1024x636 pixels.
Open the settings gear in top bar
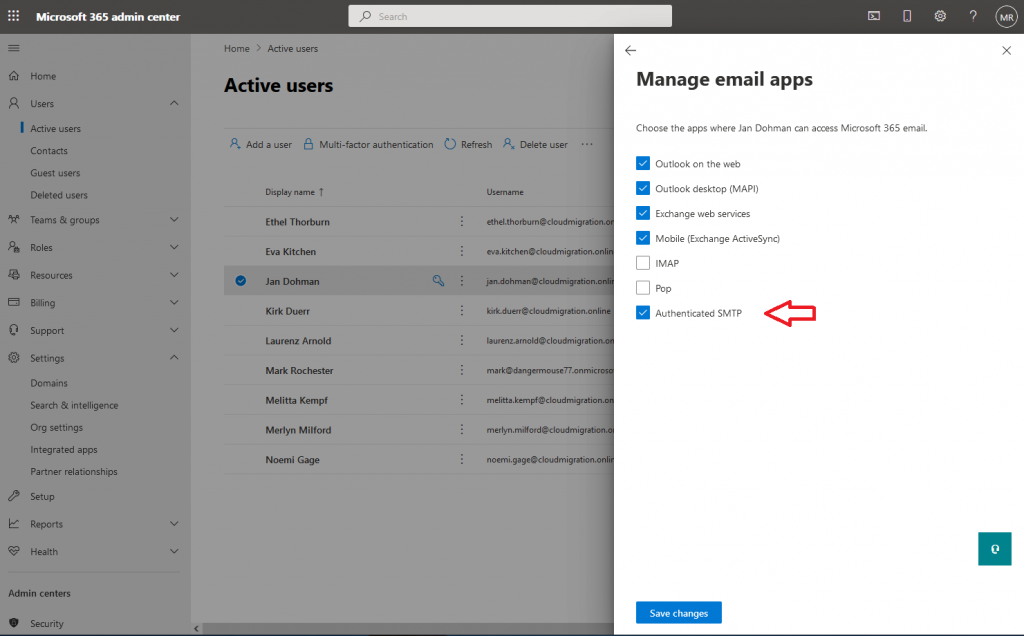940,16
